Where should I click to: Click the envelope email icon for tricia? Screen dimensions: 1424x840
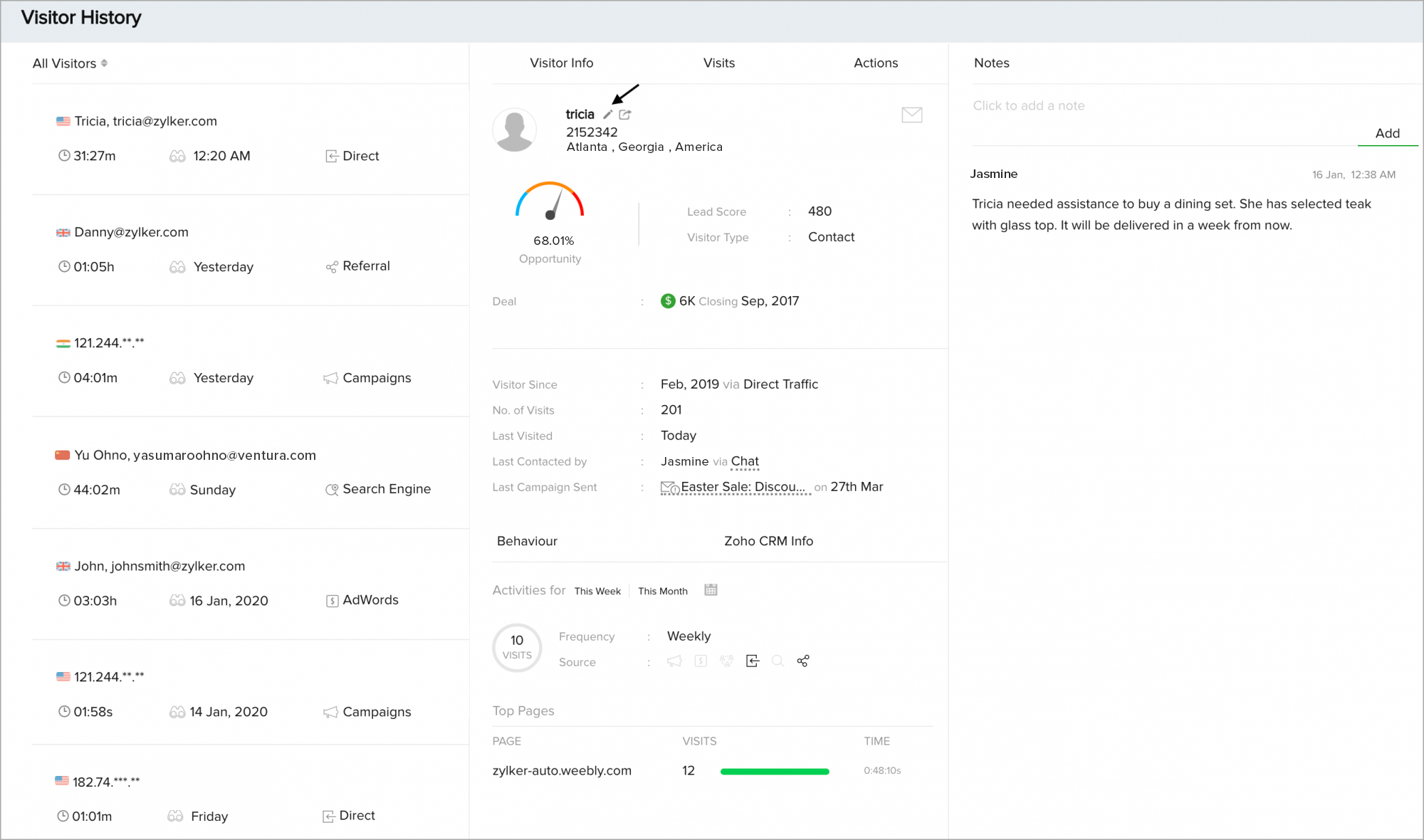[x=911, y=115]
